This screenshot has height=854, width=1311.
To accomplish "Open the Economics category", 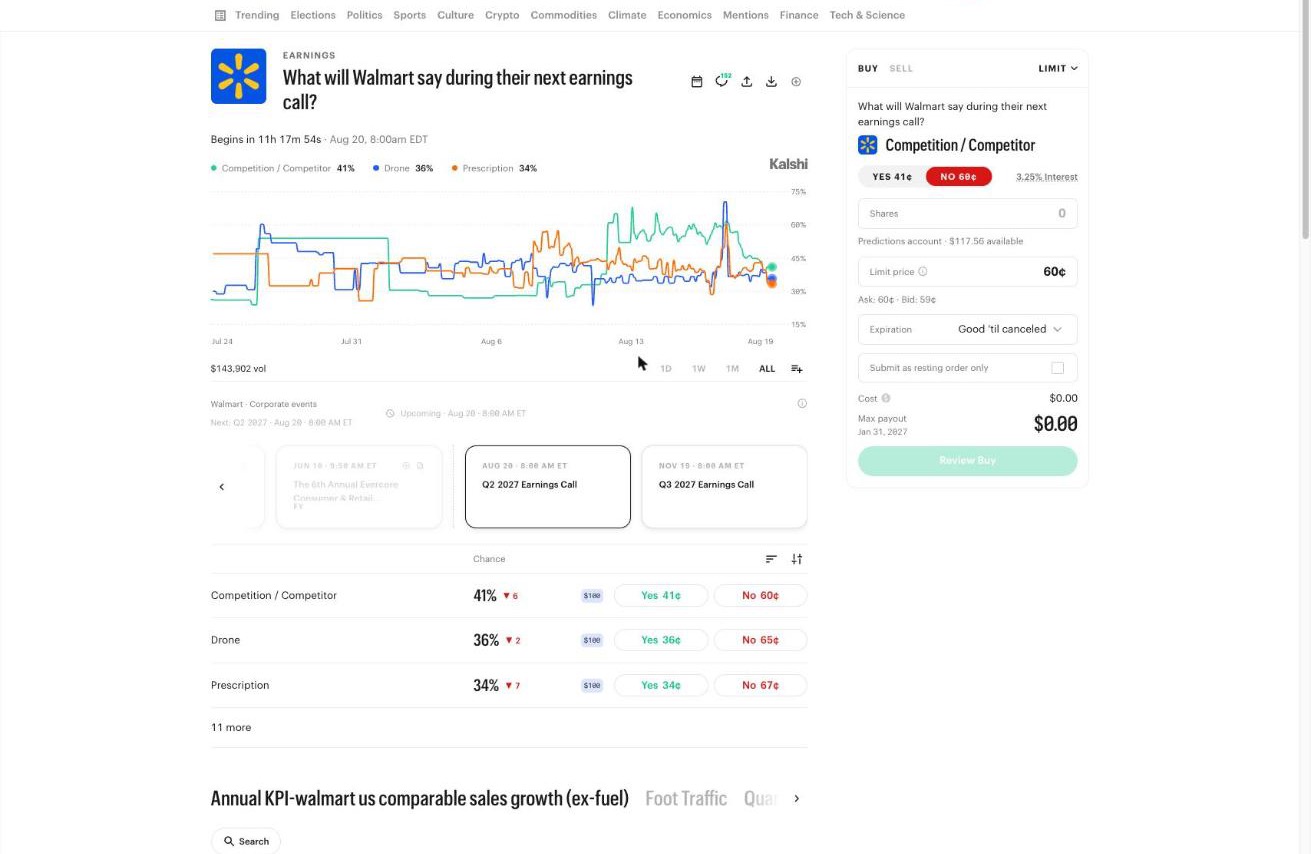I will pos(685,15).
